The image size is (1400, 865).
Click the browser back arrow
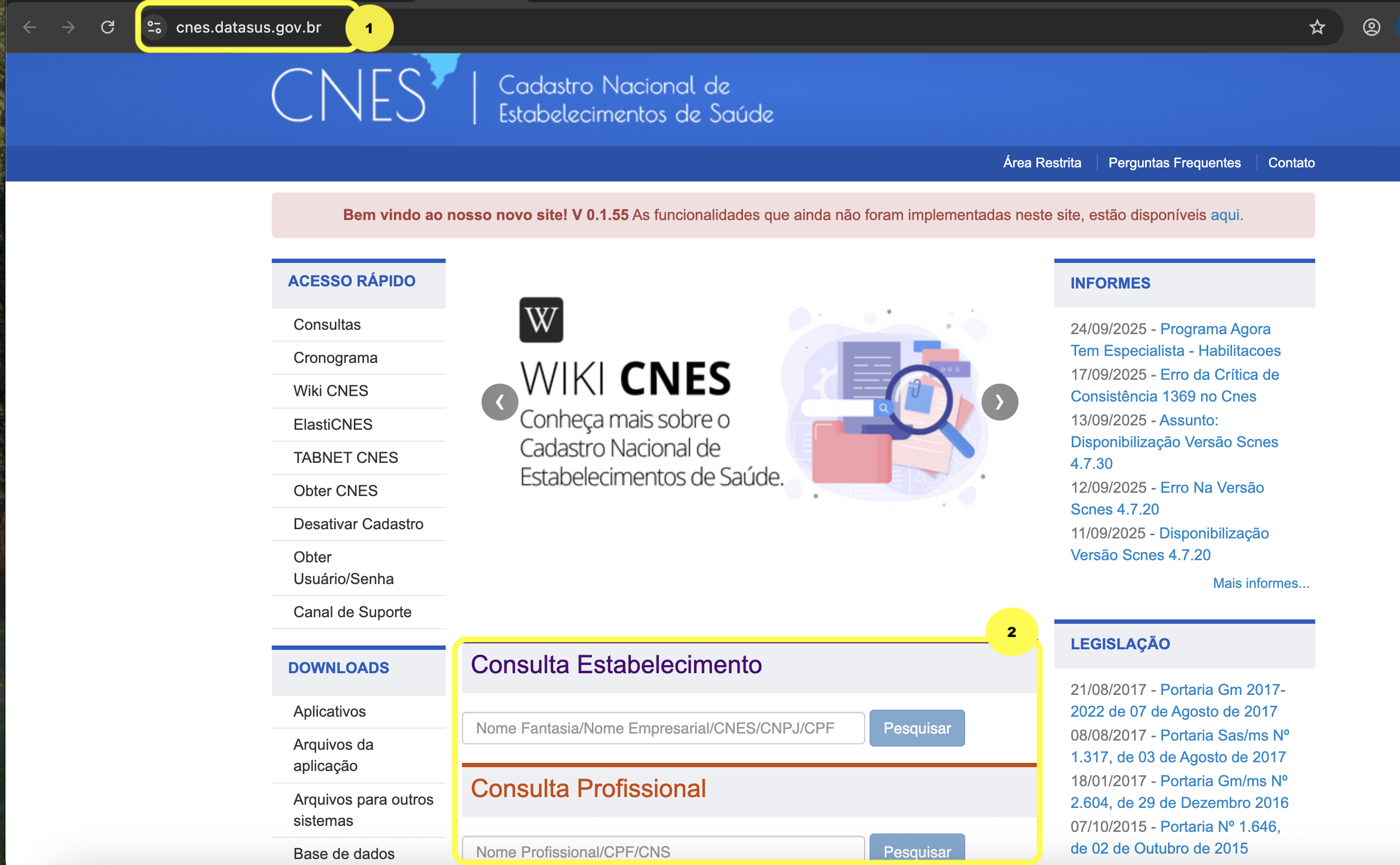pyautogui.click(x=30, y=27)
